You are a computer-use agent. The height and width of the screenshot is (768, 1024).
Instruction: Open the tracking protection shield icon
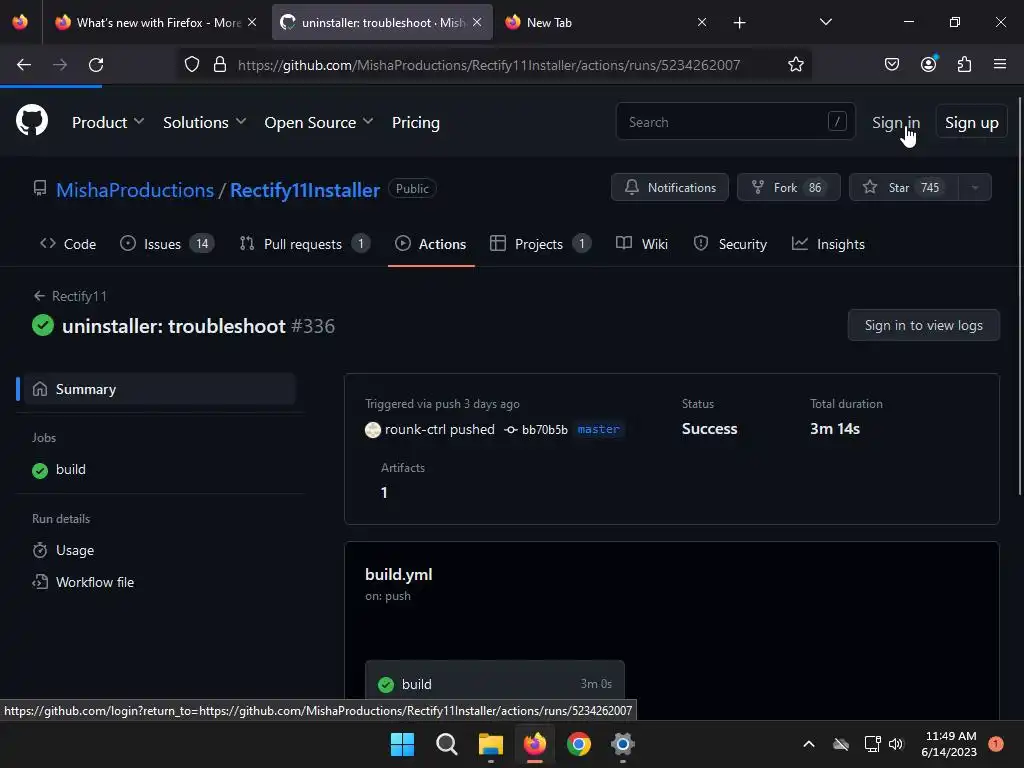[192, 65]
